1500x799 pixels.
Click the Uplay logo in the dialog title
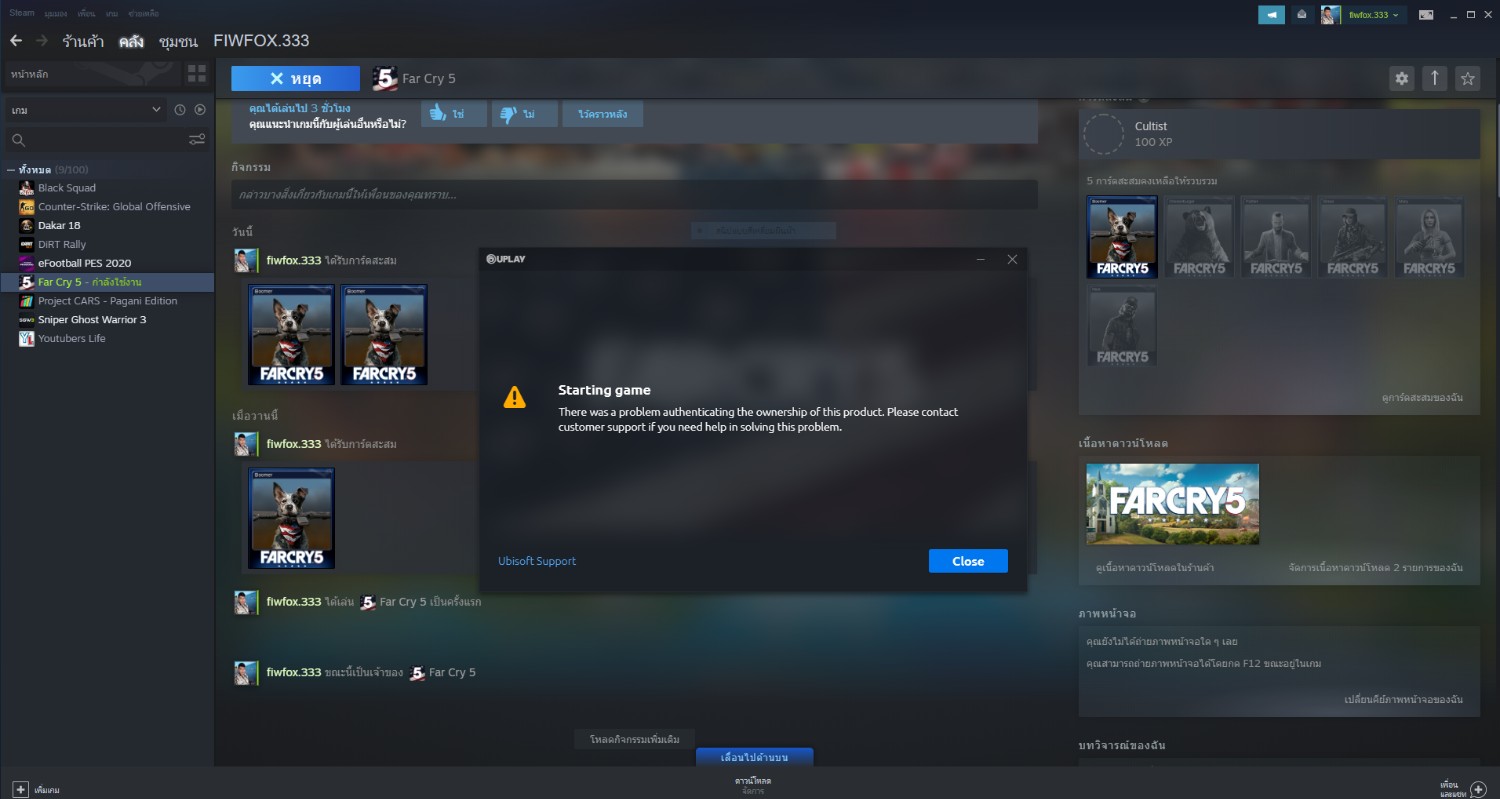(x=506, y=259)
